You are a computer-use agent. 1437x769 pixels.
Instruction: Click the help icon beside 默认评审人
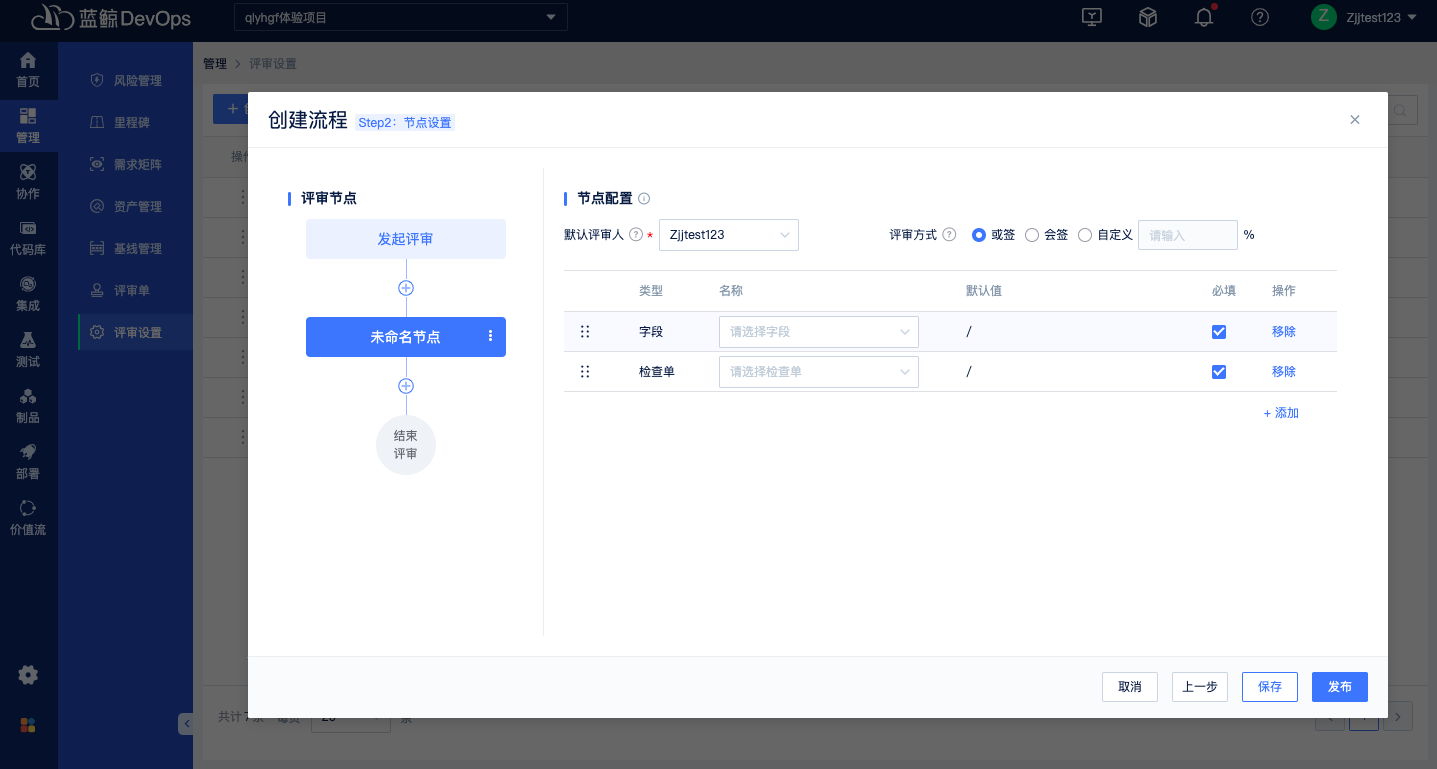[x=635, y=235]
